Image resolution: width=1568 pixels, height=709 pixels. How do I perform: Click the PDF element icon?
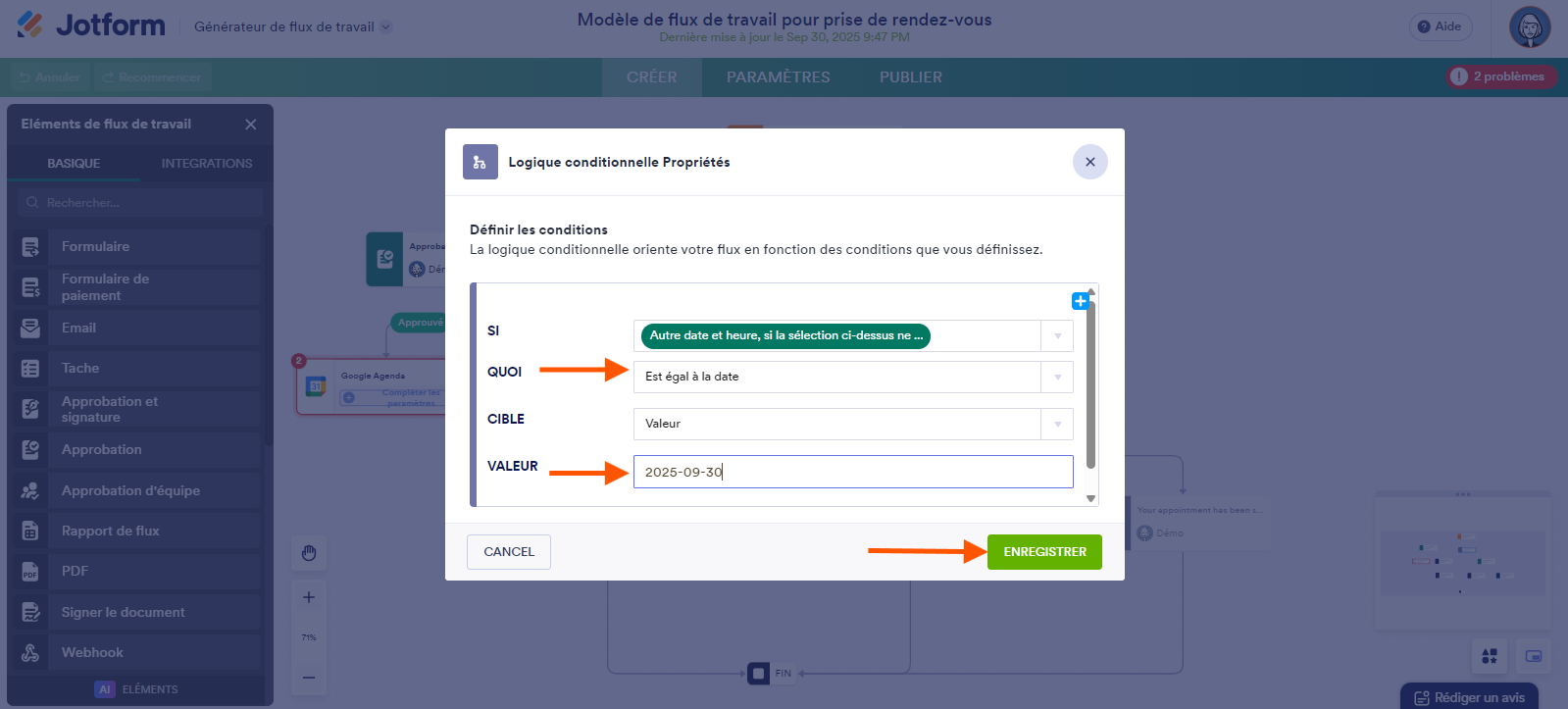[x=30, y=572]
